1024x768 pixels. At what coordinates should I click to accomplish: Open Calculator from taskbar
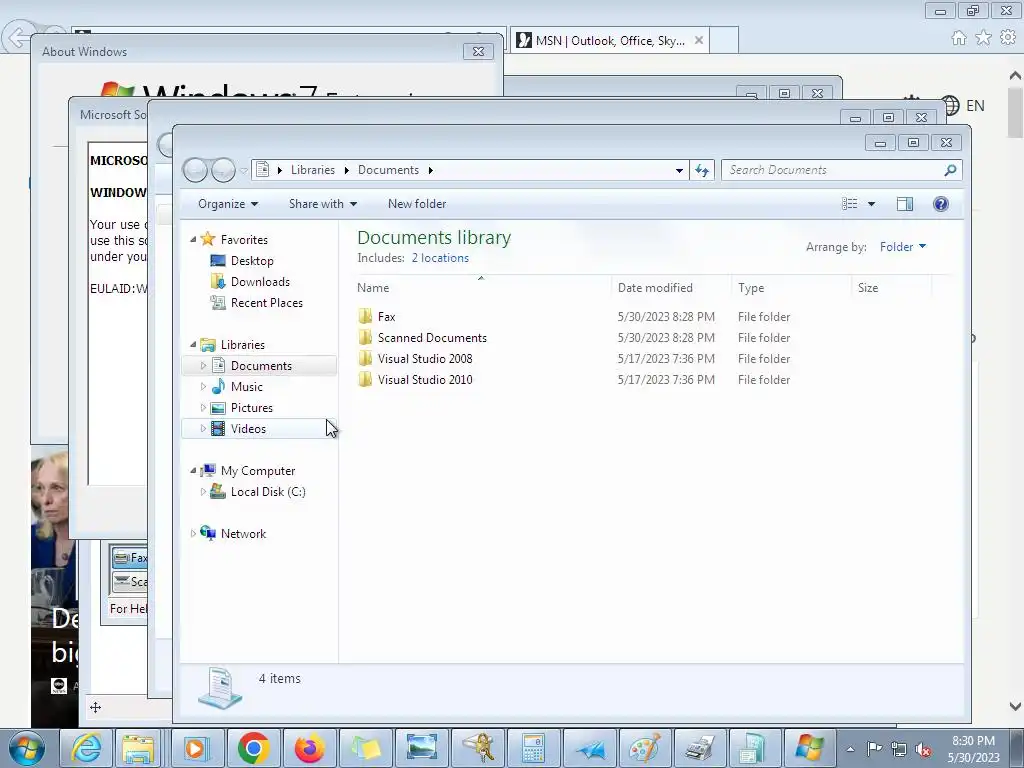534,748
